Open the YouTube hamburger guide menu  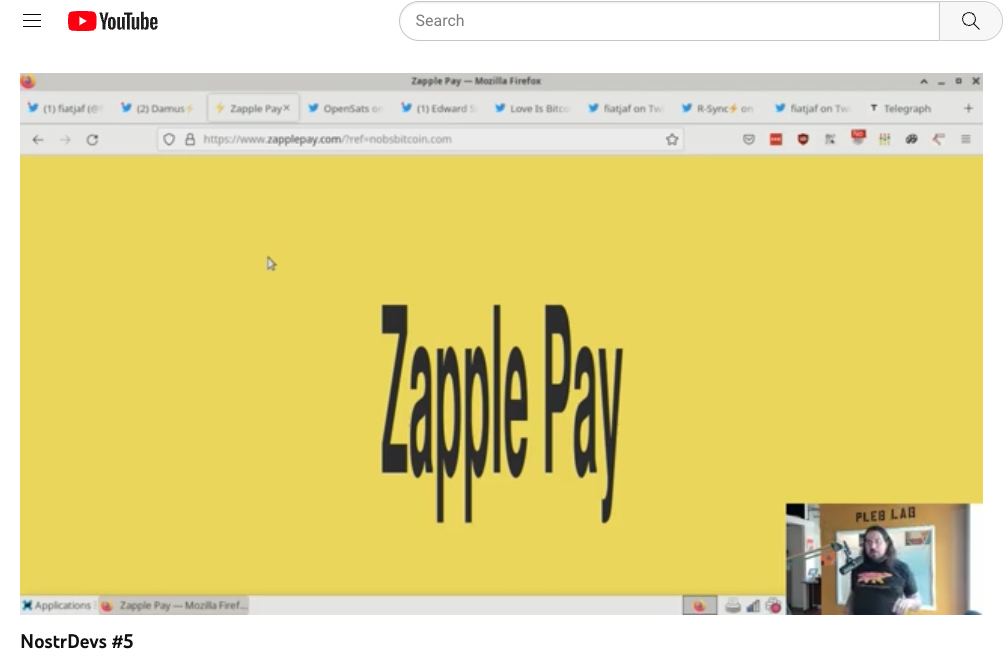[32, 21]
